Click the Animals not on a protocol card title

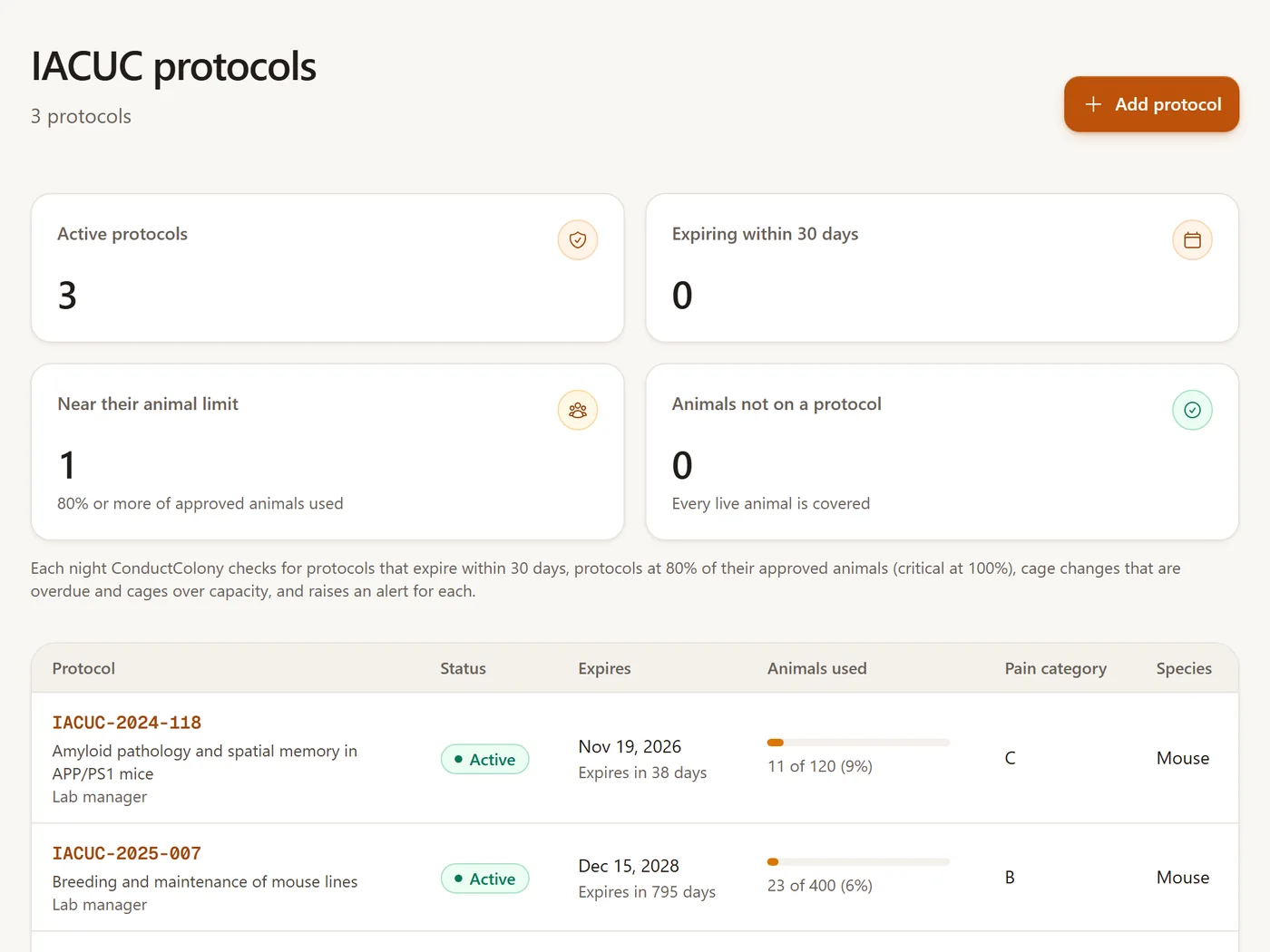pyautogui.click(x=777, y=404)
